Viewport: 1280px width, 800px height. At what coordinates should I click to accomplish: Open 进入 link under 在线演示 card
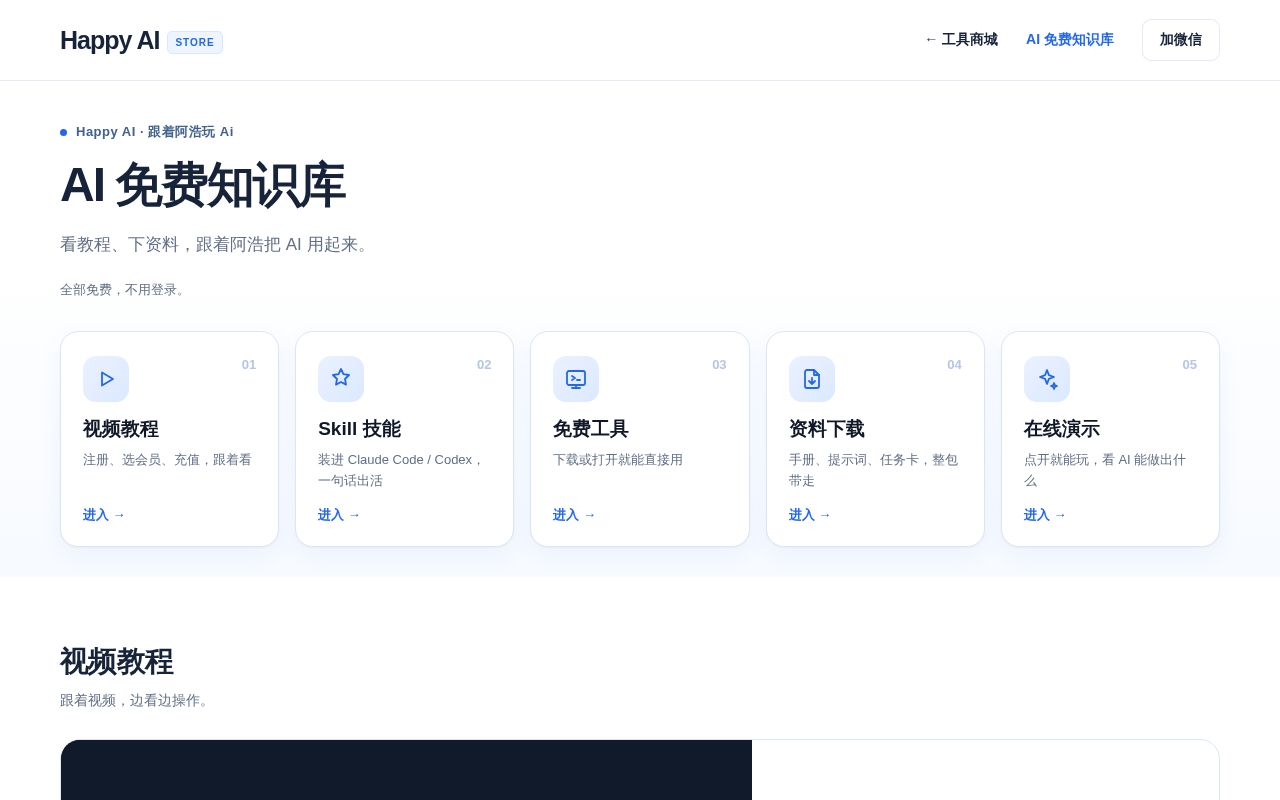(x=1045, y=515)
